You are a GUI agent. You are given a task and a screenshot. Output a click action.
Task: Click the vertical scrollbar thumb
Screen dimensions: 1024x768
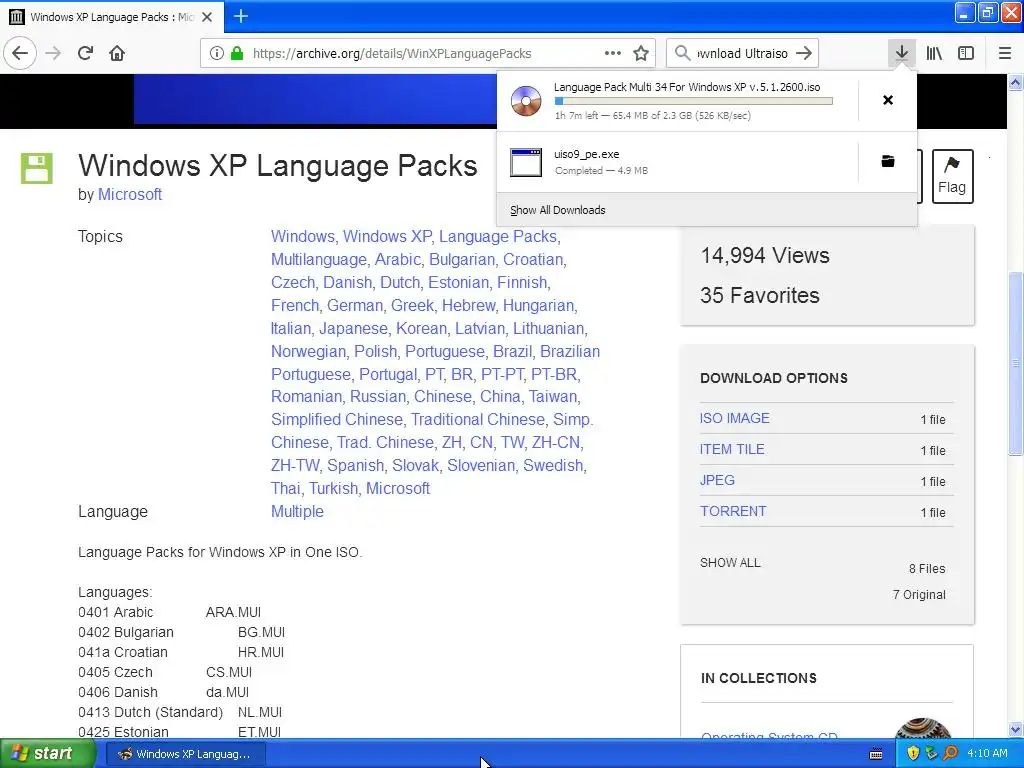(1016, 362)
